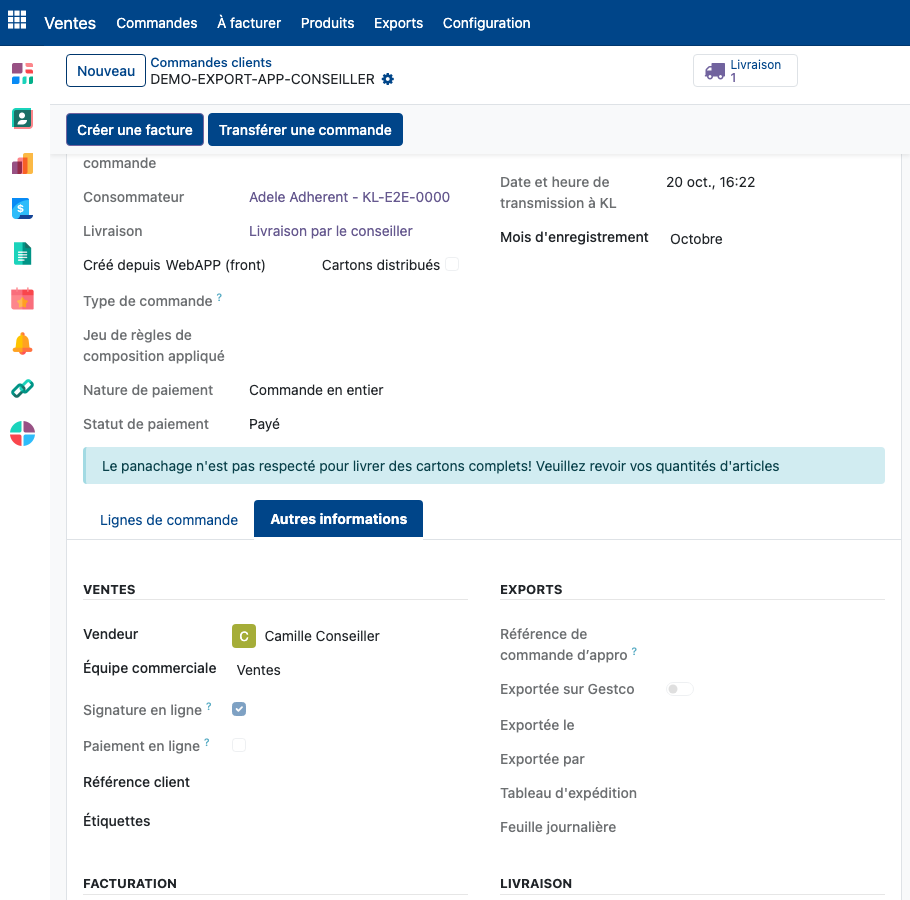Image resolution: width=910 pixels, height=900 pixels.
Task: Open the Livraison smart button with truck
Action: [x=745, y=71]
